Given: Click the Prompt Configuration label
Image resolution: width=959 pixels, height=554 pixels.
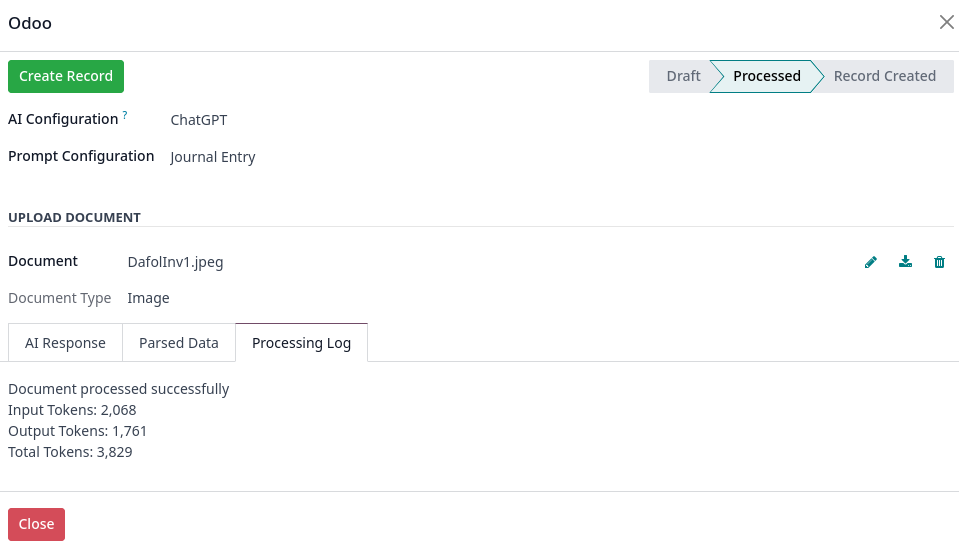Looking at the screenshot, I should pos(81,157).
